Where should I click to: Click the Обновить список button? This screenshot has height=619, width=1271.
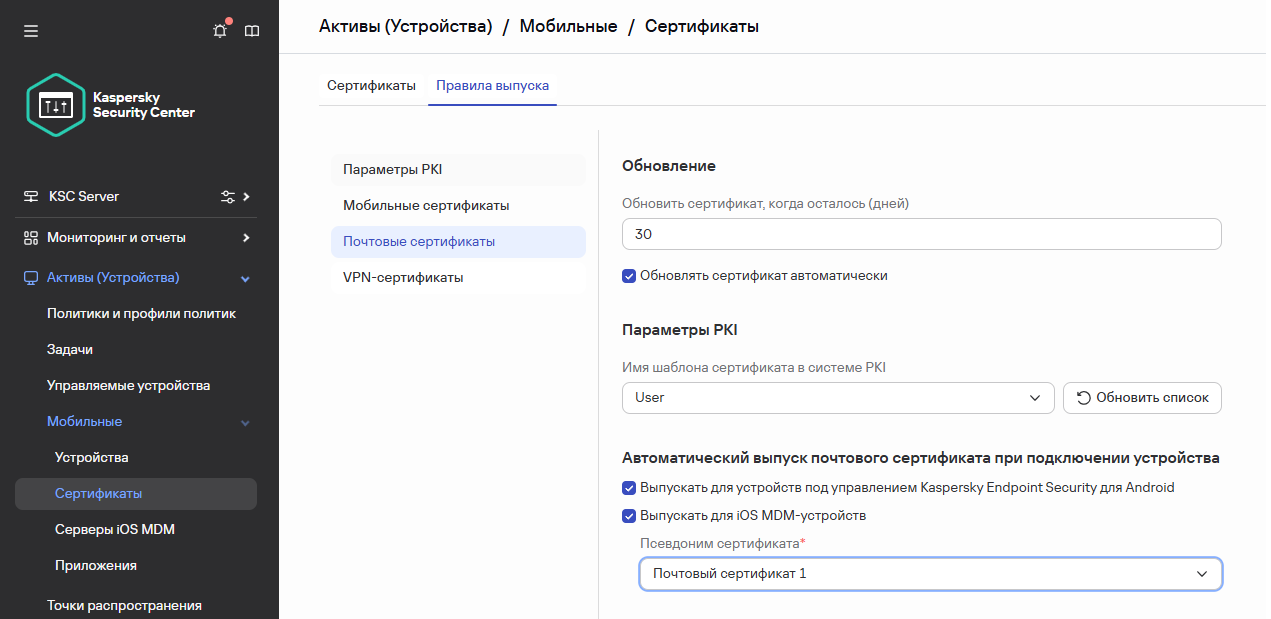(1142, 398)
